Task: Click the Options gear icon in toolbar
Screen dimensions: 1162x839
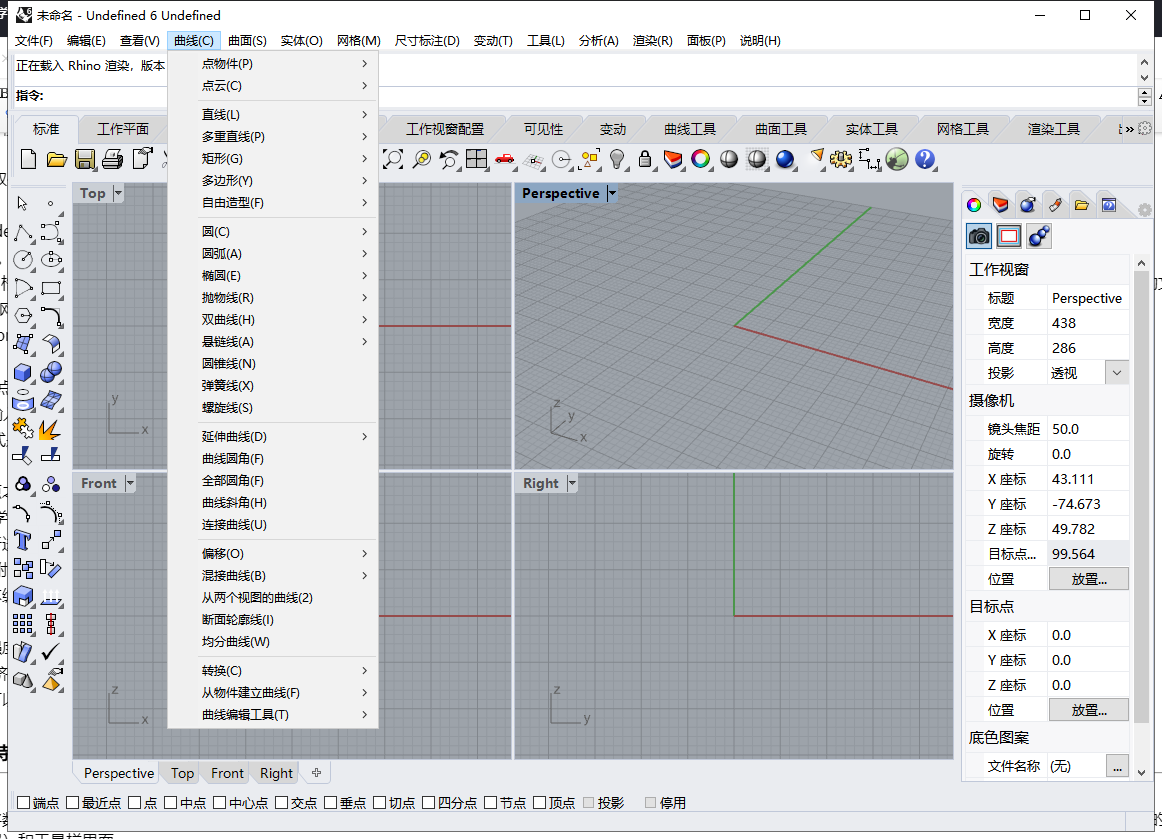Action: (840, 159)
